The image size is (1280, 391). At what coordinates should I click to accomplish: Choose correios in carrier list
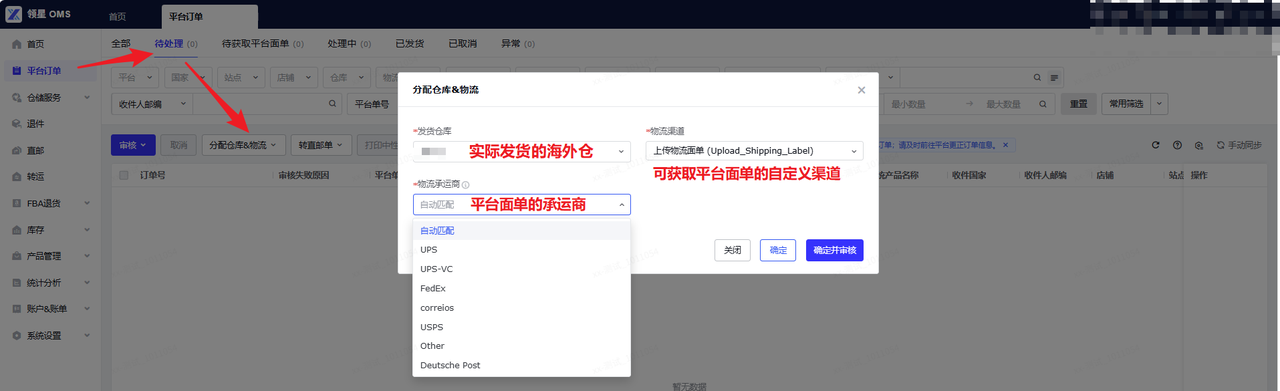click(522, 308)
